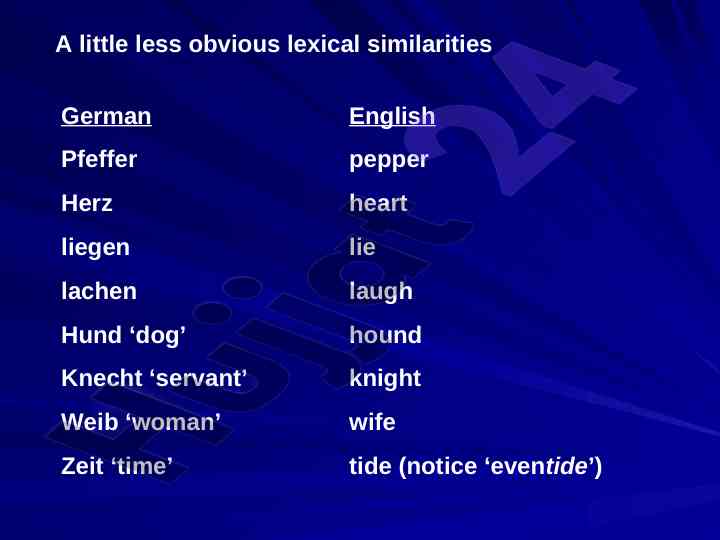This screenshot has width=720, height=540.
Task: Click the German word liegen
Action: [x=95, y=248]
